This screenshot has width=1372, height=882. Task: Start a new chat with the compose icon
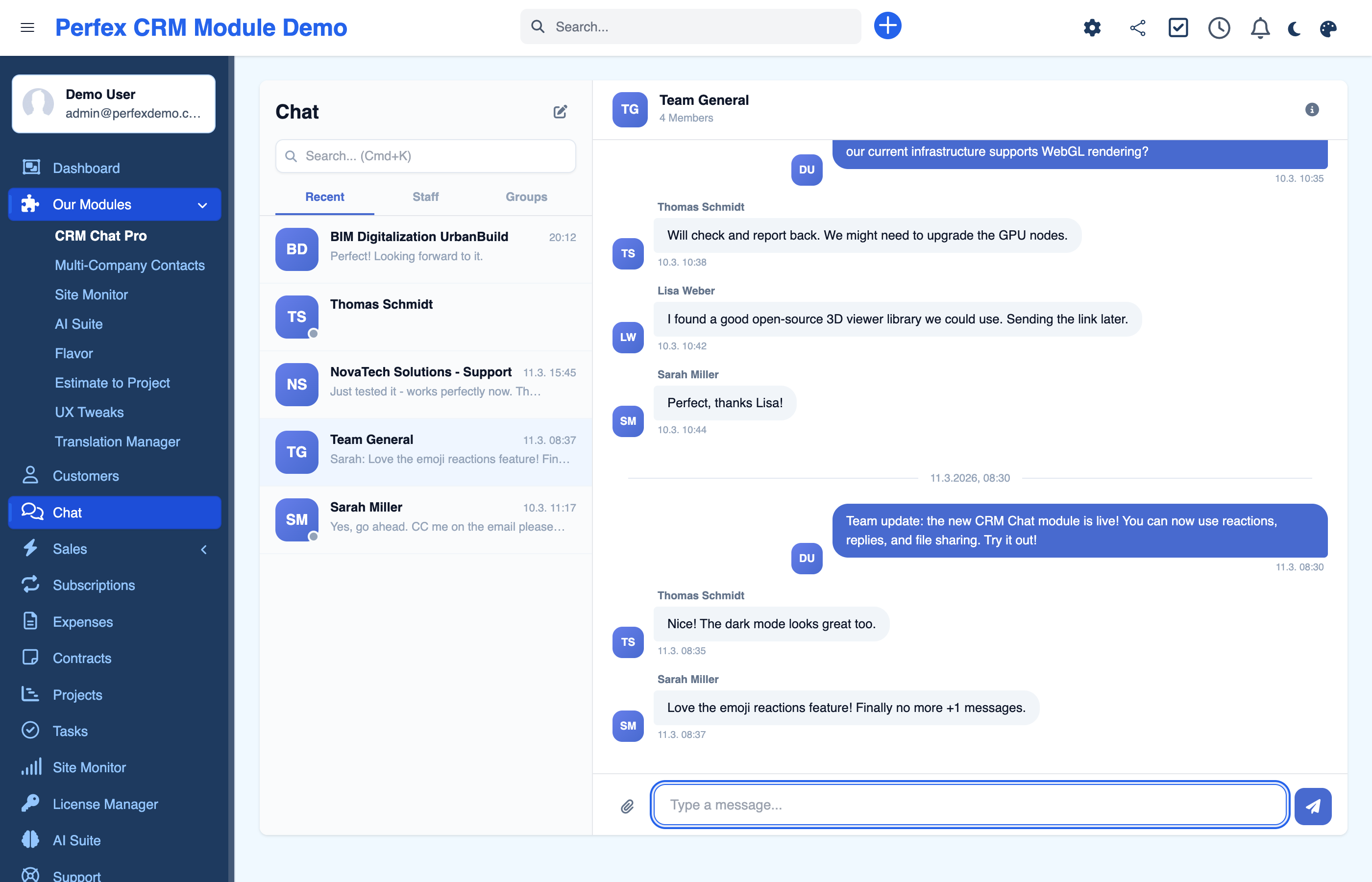[560, 111]
